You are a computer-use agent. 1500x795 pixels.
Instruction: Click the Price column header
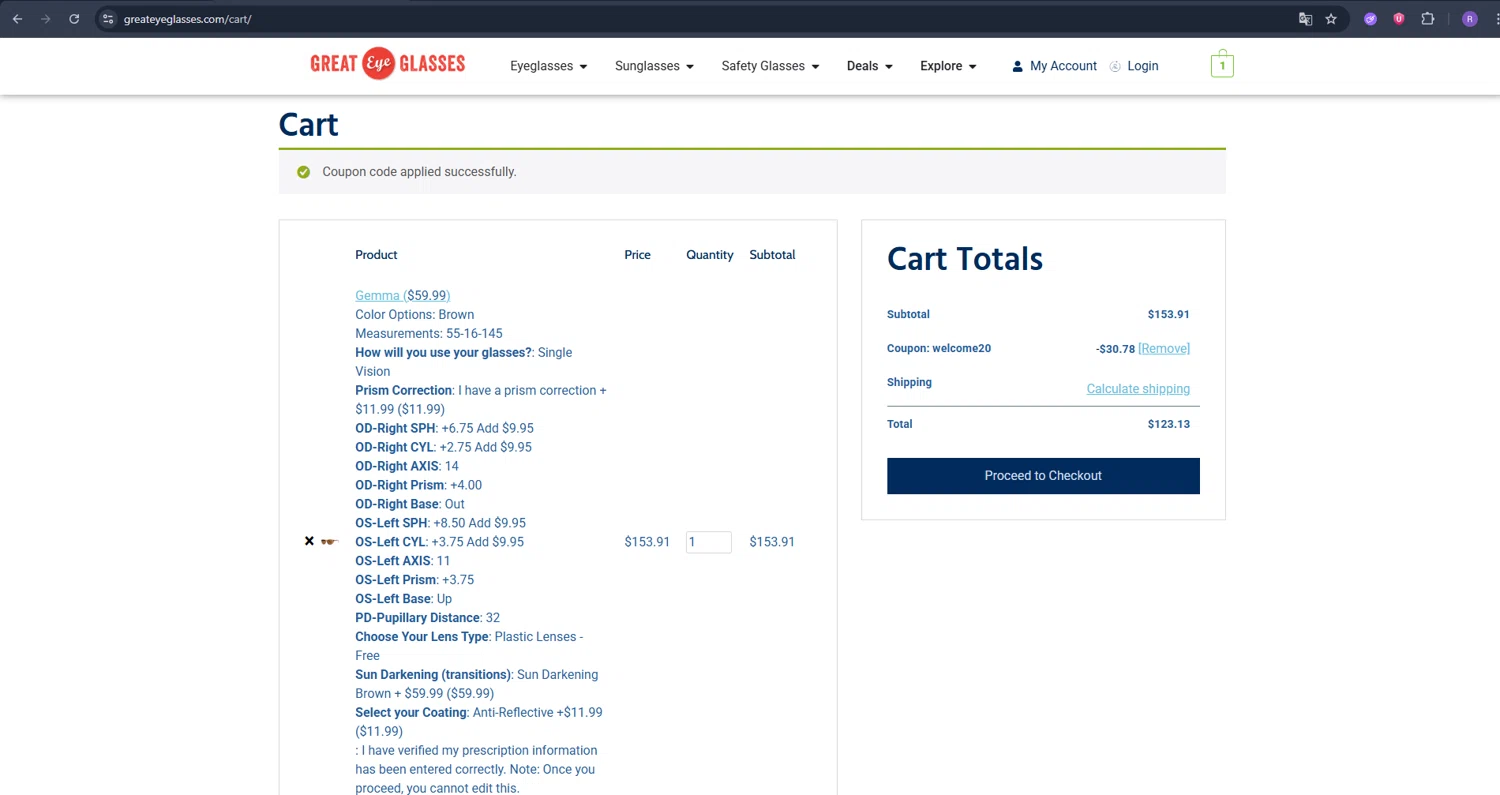tap(637, 255)
